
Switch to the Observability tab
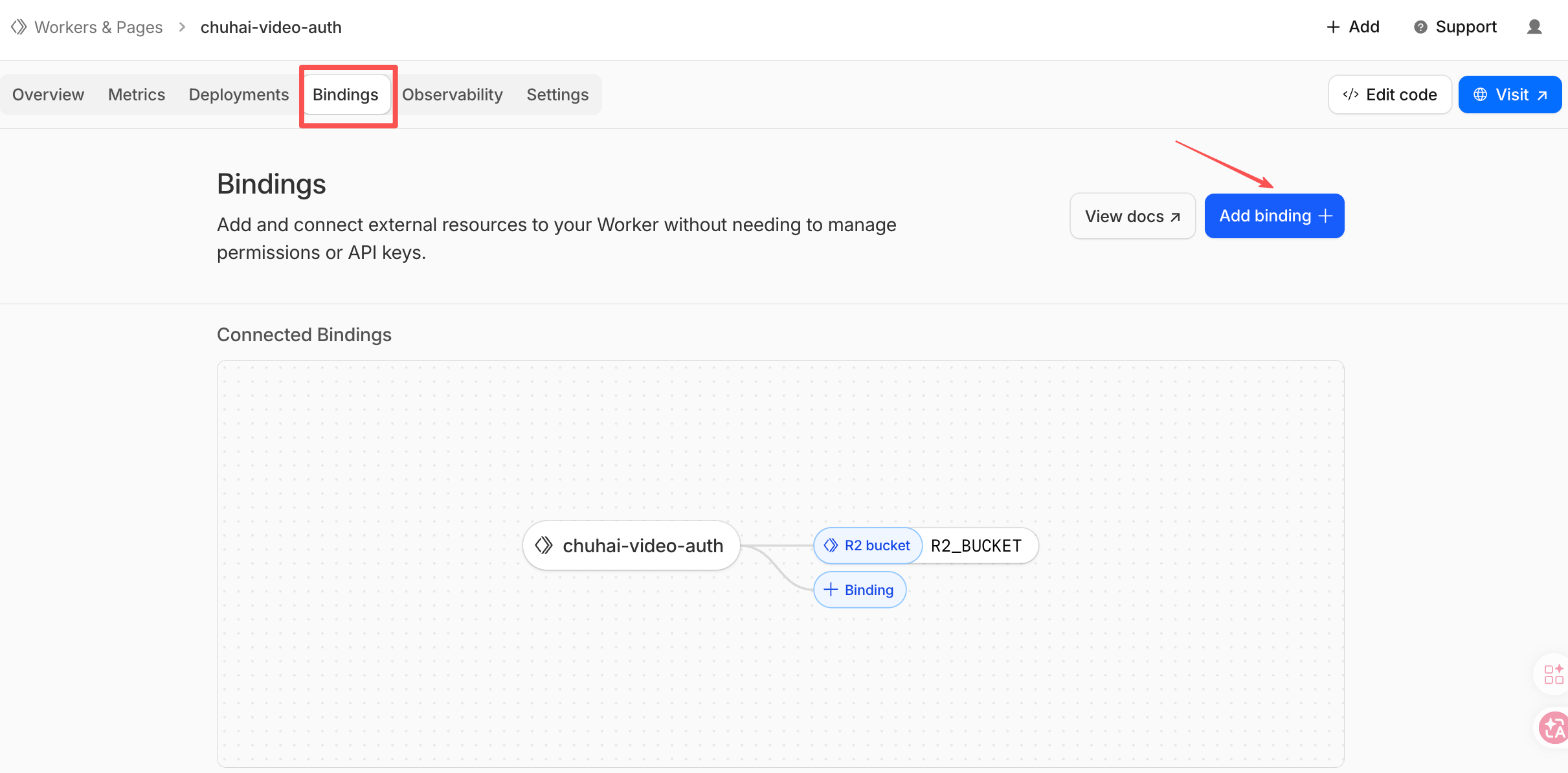coord(453,95)
